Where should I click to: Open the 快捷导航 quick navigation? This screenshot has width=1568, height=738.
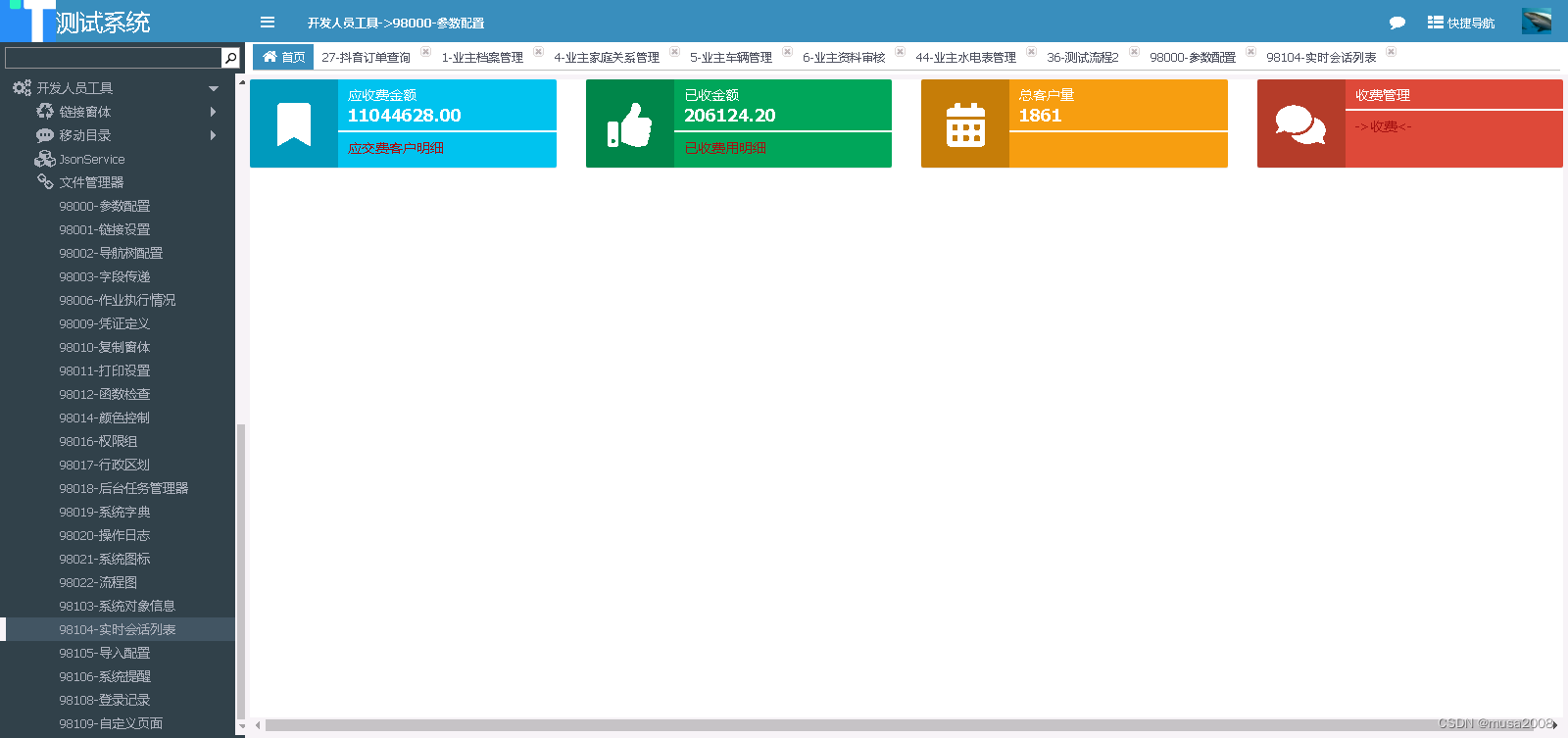click(x=1461, y=23)
